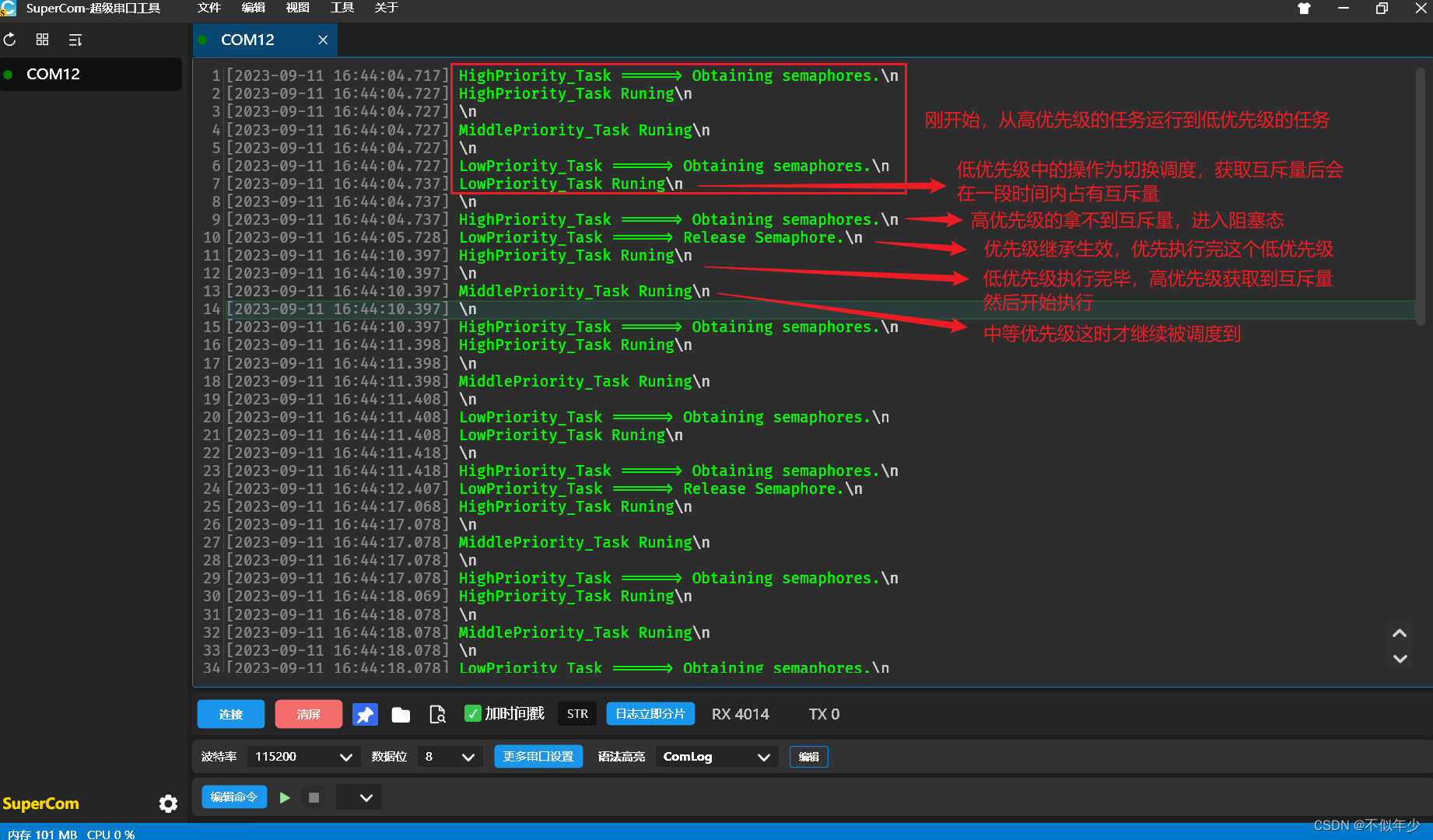Click the list sort icon in sidebar

pos(75,40)
